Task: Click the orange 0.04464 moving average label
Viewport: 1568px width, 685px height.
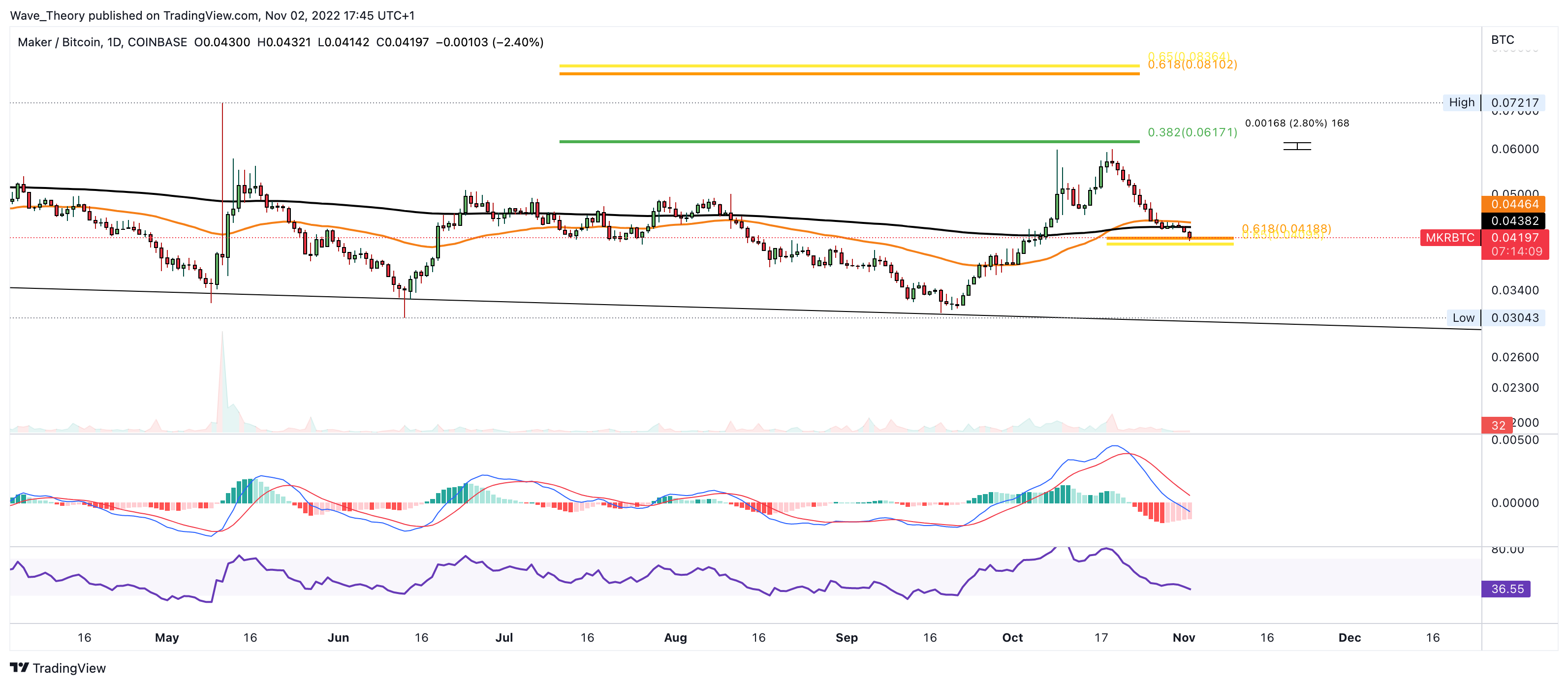Action: click(x=1513, y=204)
